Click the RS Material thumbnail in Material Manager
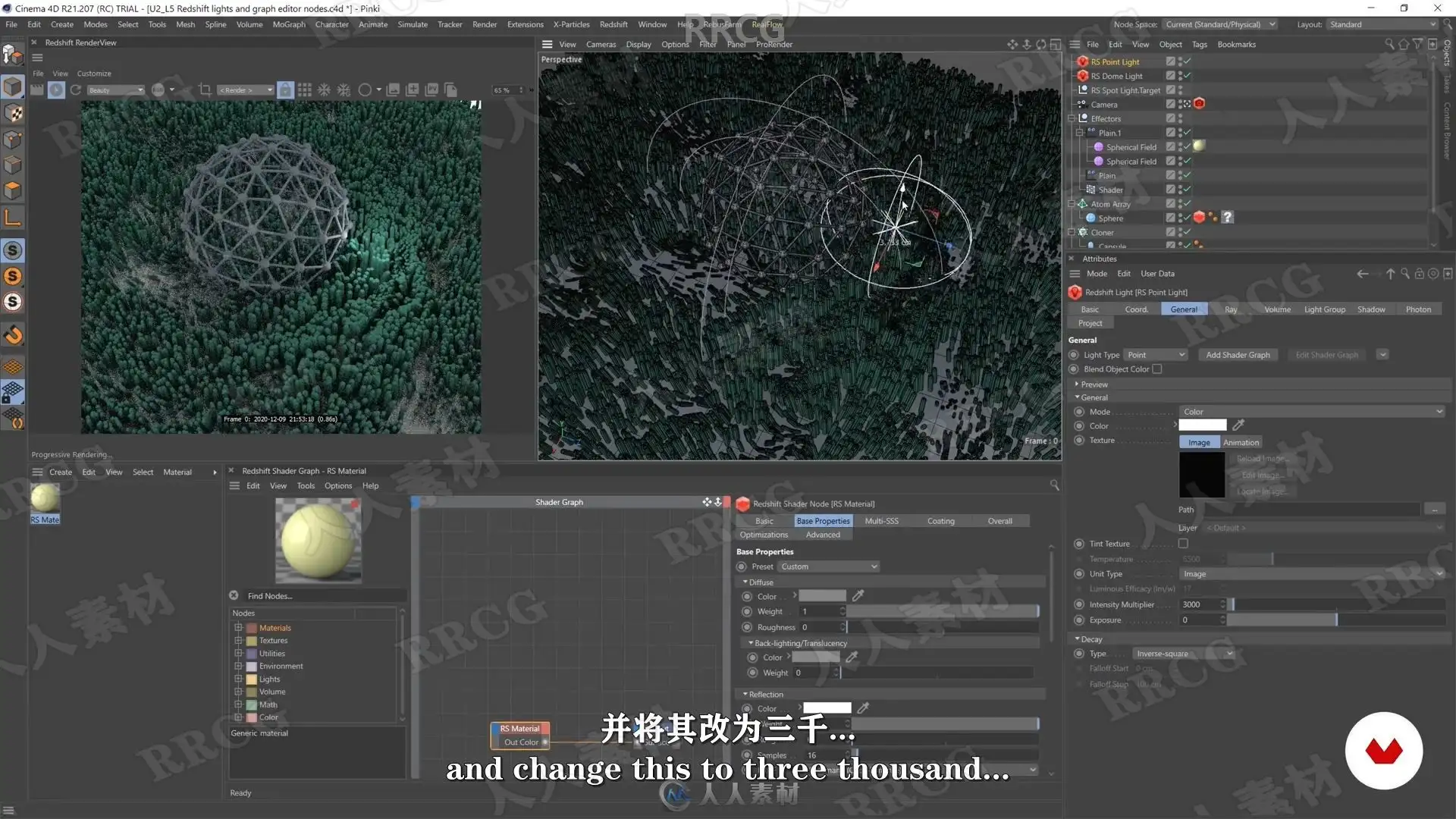The width and height of the screenshot is (1456, 819). click(45, 498)
